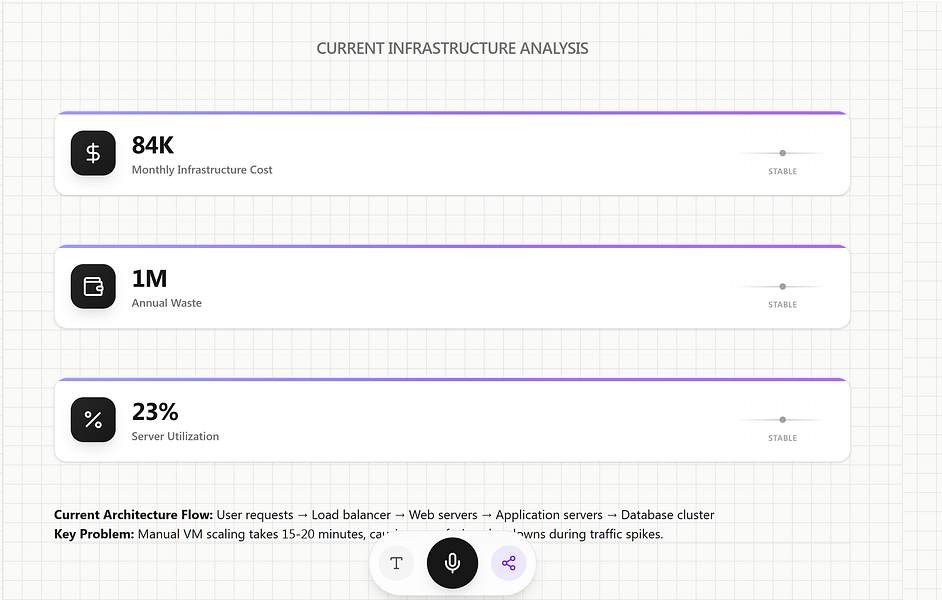This screenshot has height=600, width=942.
Task: Click the trend indicator dot on Annual Waste
Action: coord(782,287)
